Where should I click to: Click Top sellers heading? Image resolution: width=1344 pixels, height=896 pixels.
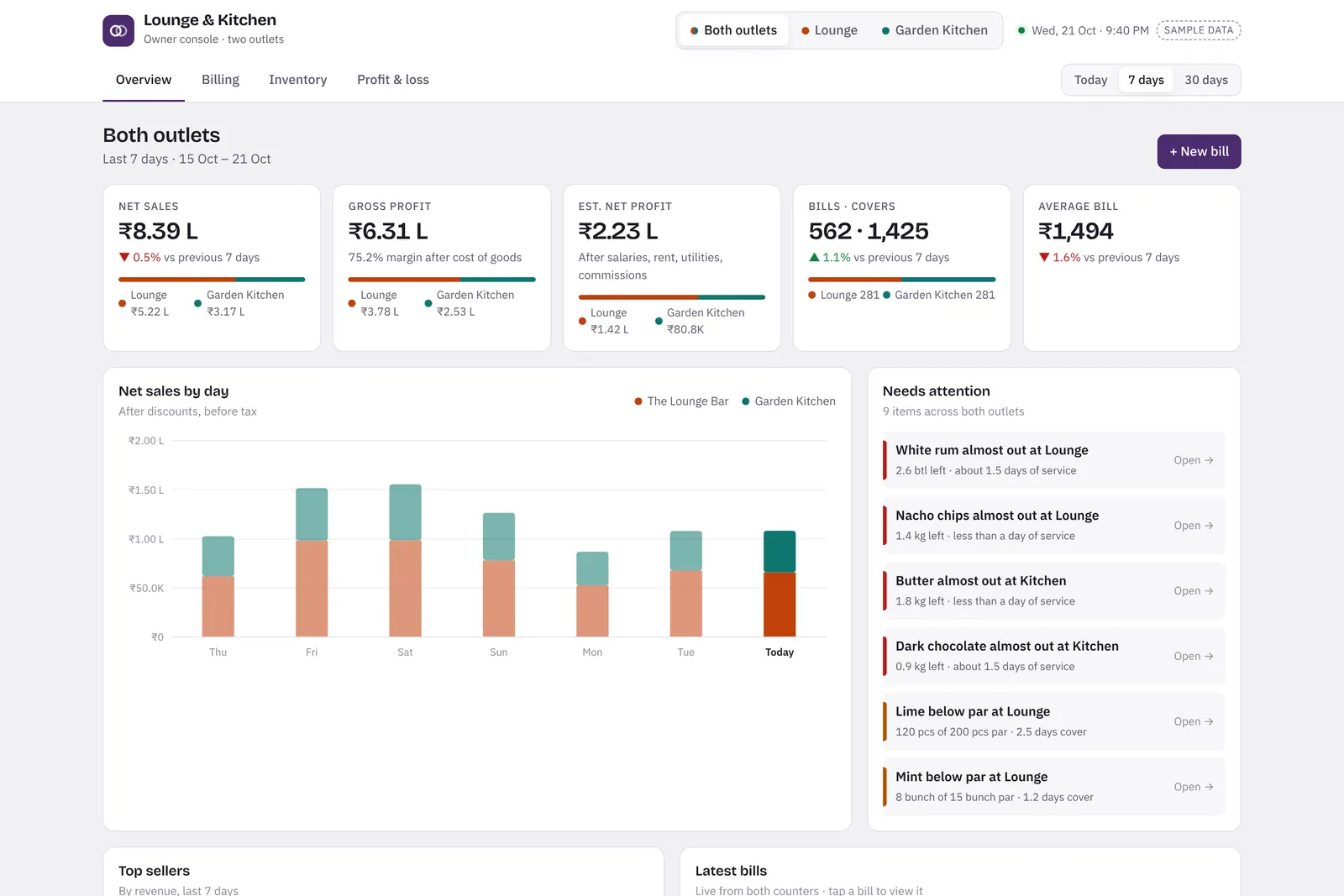pos(155,871)
